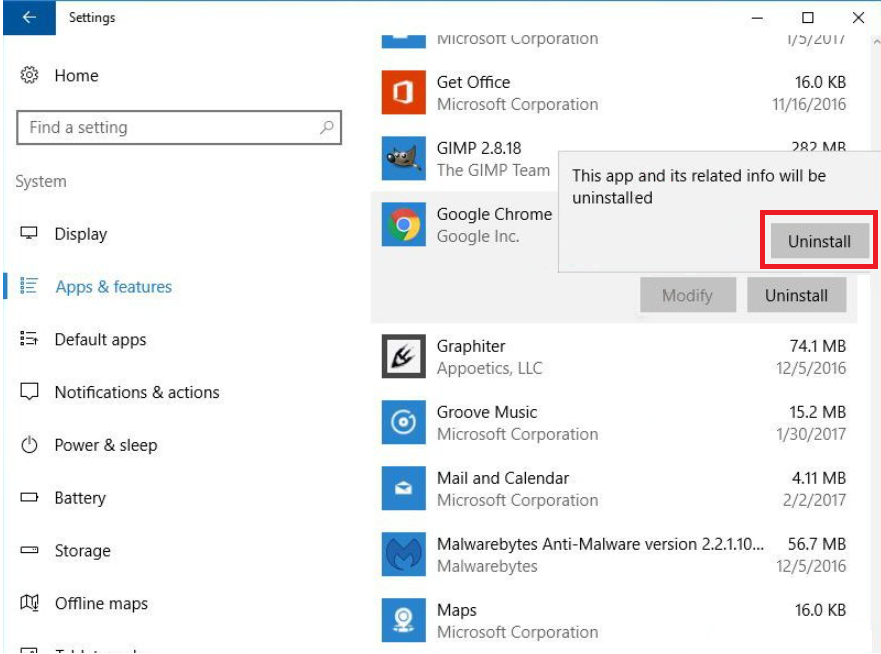Select the Mail and Calendar icon
Viewport: 881px width, 654px height.
coord(405,489)
